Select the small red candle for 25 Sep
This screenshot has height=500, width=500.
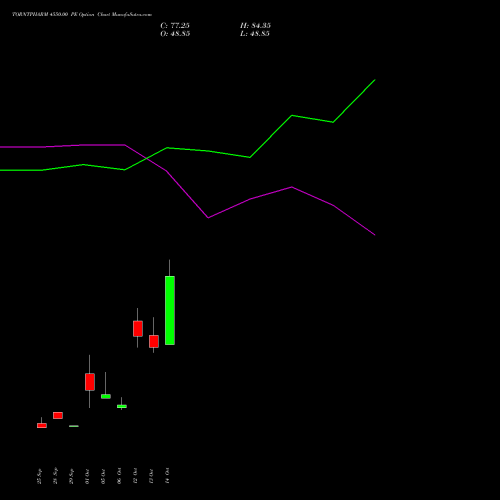click(x=42, y=425)
